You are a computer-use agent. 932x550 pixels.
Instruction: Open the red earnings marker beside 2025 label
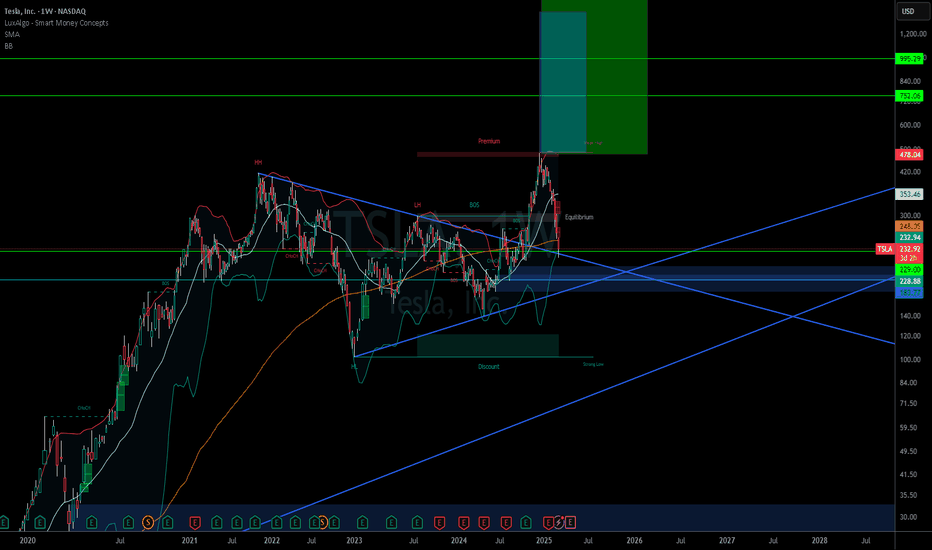548,523
